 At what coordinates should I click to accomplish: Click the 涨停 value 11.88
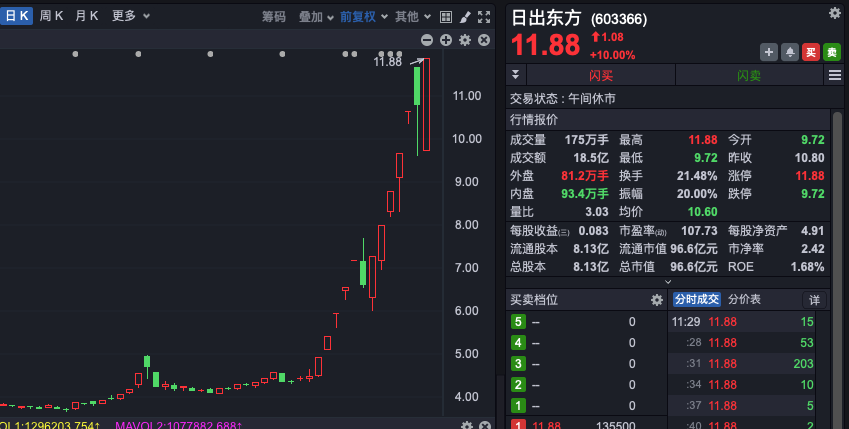pyautogui.click(x=810, y=176)
